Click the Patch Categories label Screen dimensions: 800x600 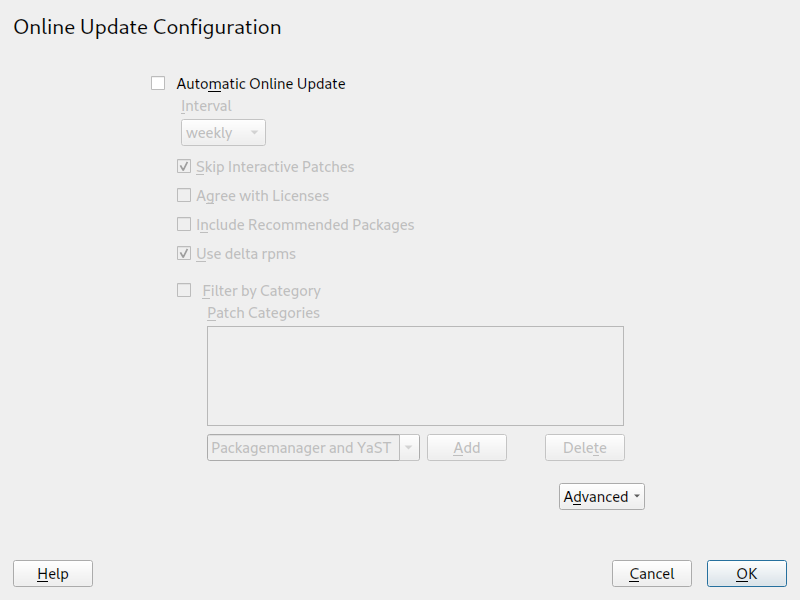(263, 313)
